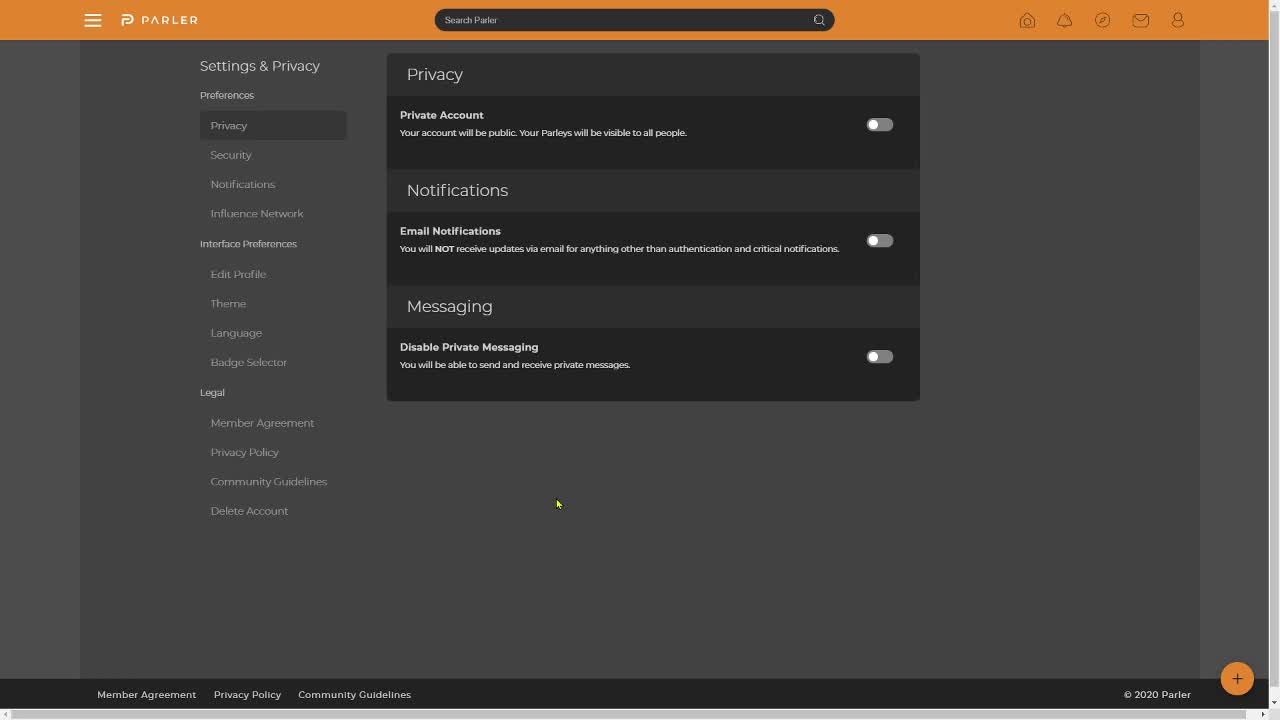Open the profile user icon
Viewport: 1280px width, 720px height.
click(x=1178, y=20)
